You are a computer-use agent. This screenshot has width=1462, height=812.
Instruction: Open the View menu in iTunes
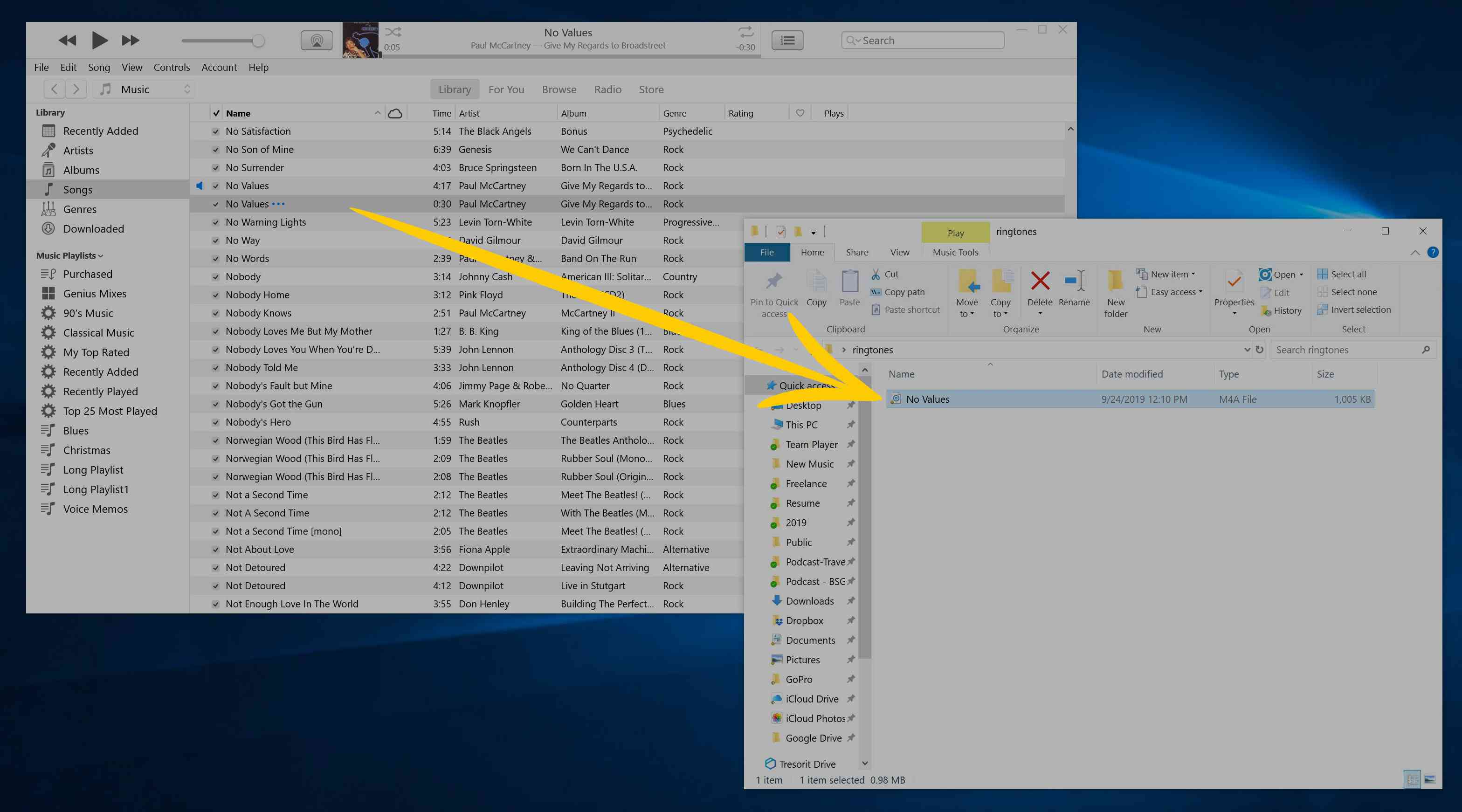point(130,66)
